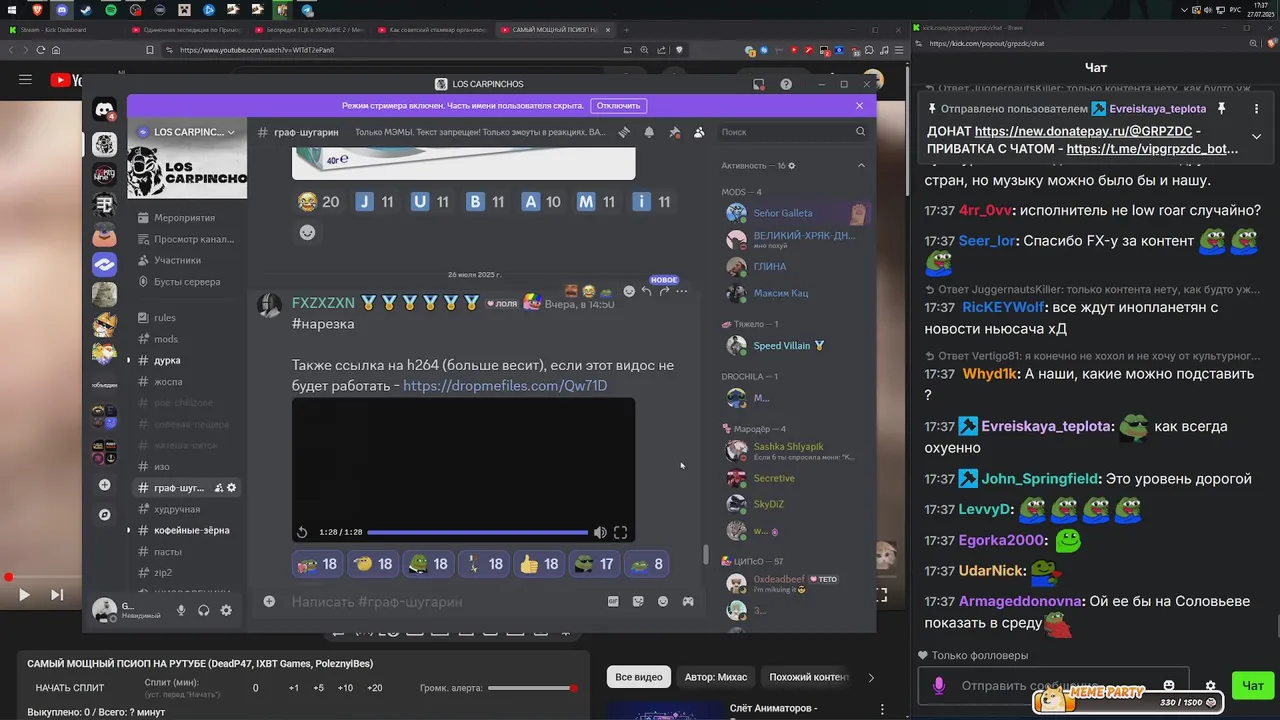Open Discover servers compass icon
Screen dimensions: 1280x720
[x=105, y=515]
